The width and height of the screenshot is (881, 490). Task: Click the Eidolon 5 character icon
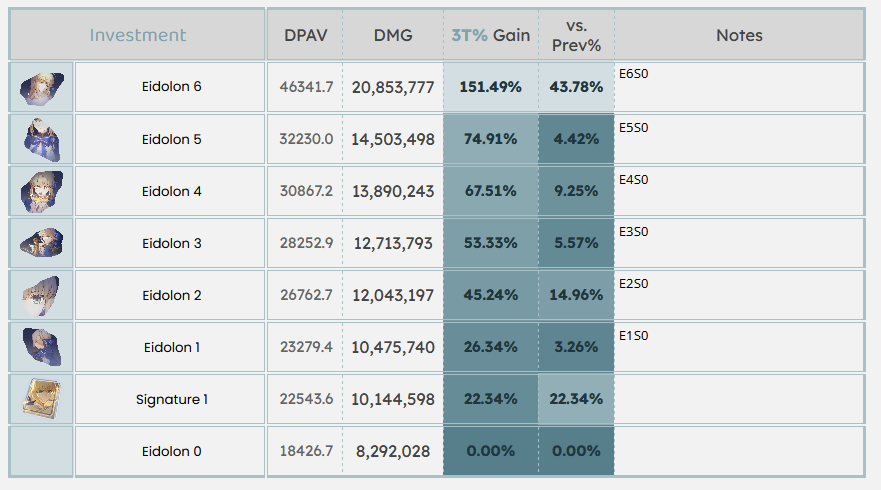tap(42, 139)
